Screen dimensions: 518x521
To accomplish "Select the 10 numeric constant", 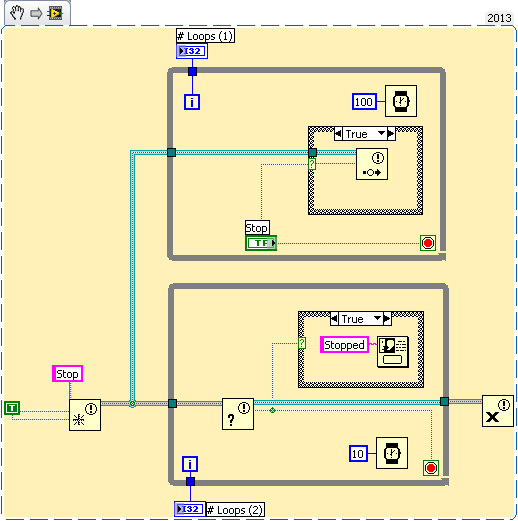I will click(358, 454).
